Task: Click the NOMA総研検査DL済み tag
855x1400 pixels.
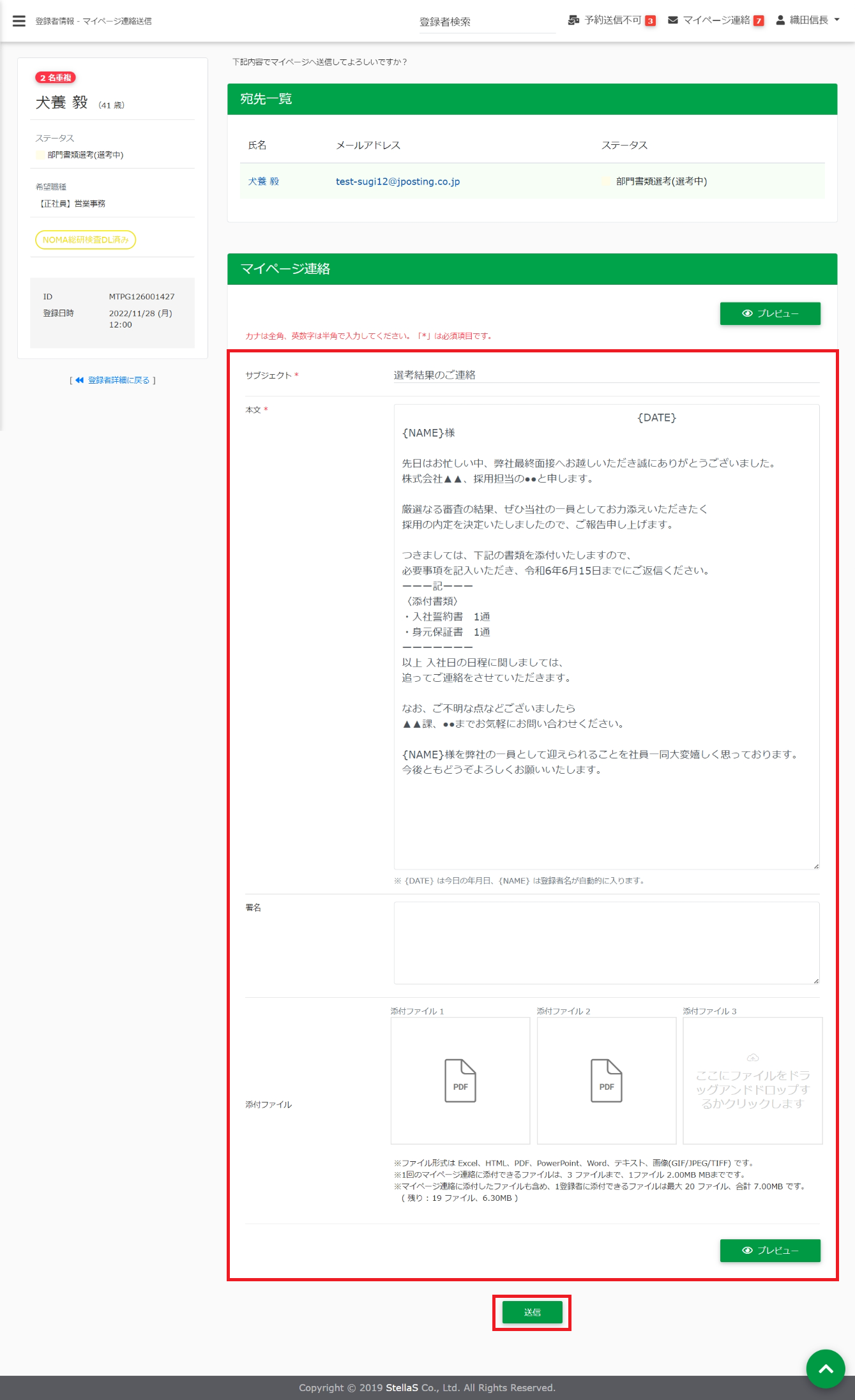Action: point(86,240)
